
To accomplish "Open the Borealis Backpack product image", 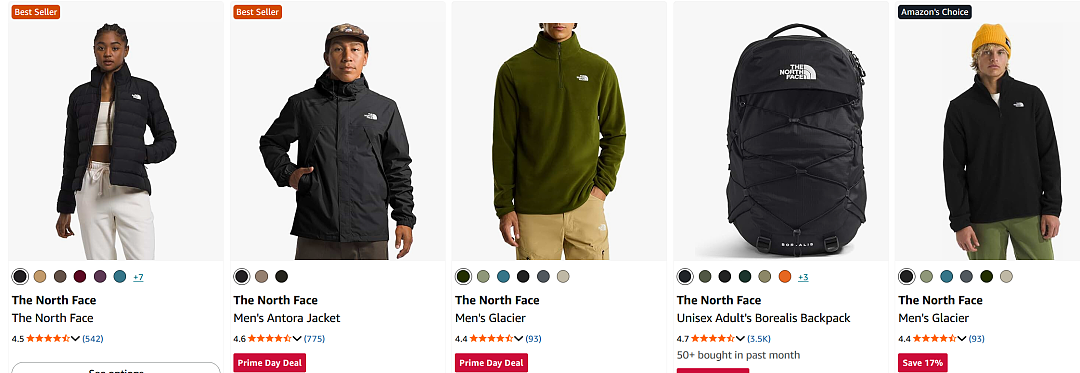I will coord(780,131).
